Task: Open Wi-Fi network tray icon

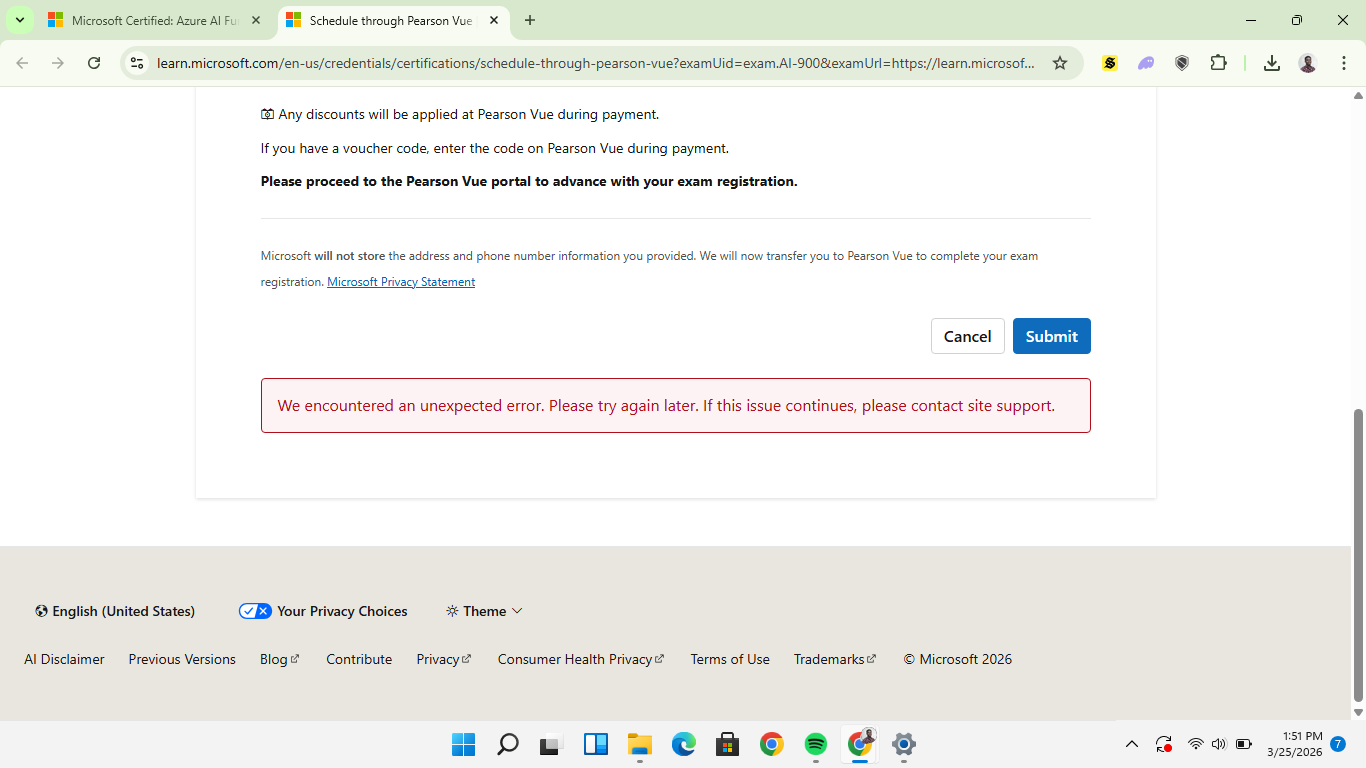Action: 1196,744
